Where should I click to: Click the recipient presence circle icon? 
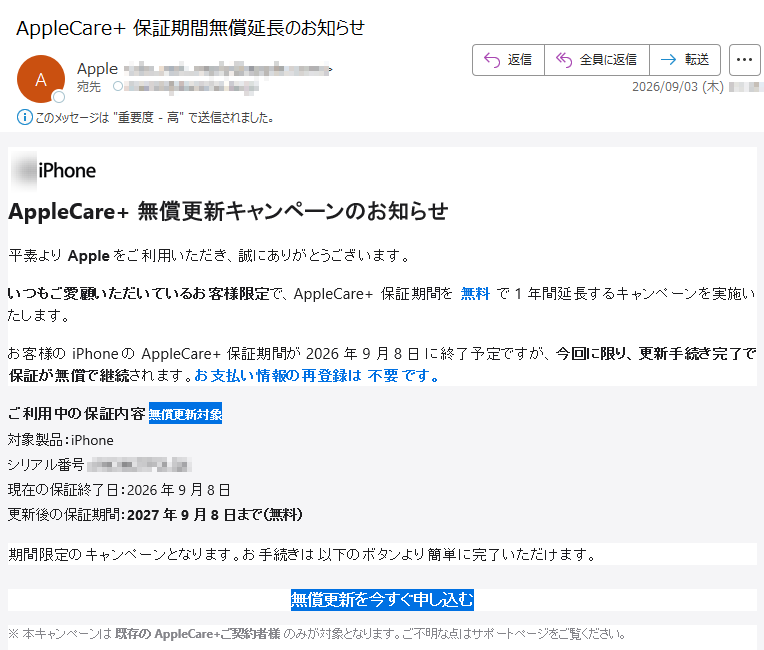pyautogui.click(x=118, y=86)
